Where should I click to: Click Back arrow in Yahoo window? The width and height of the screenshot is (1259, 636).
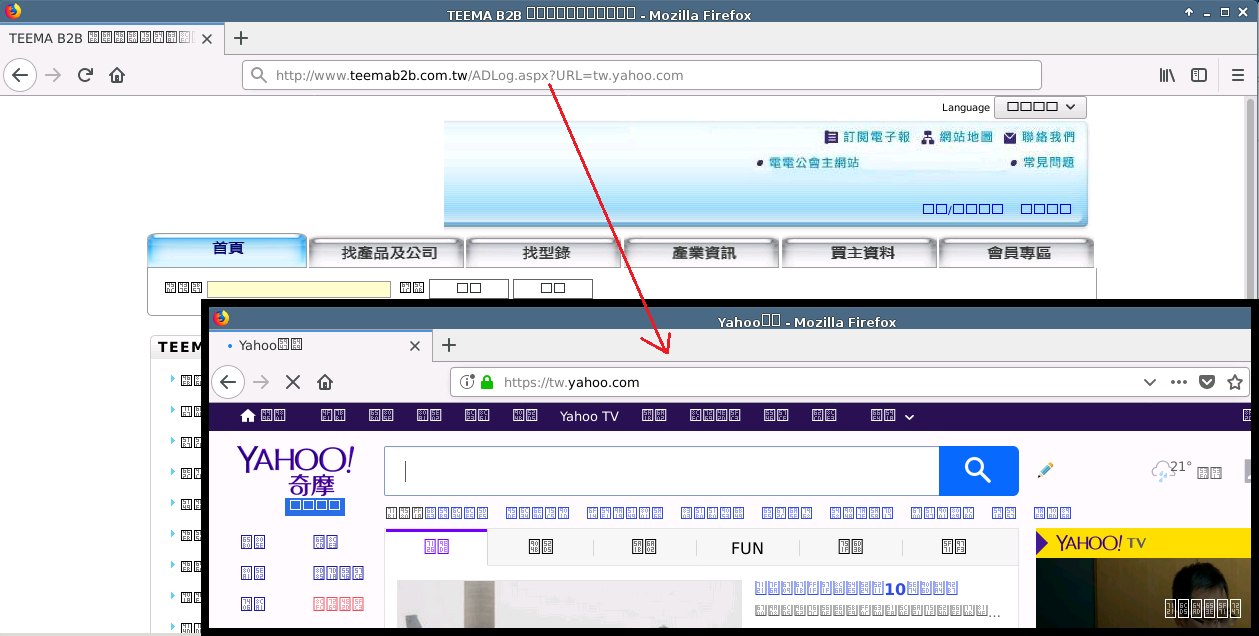228,382
